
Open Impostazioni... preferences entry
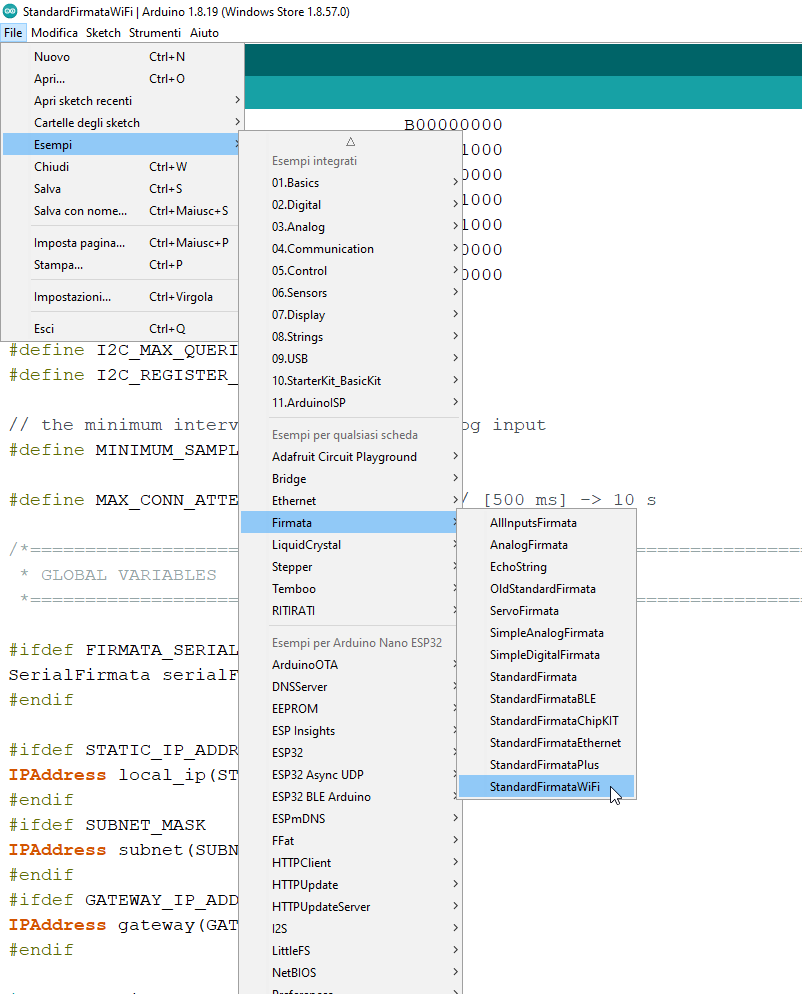pos(120,297)
